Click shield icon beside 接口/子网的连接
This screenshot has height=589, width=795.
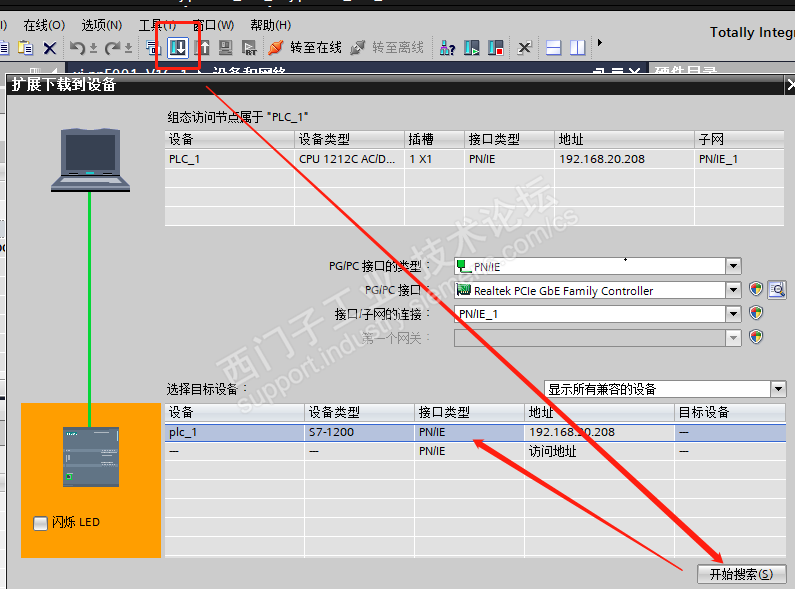point(756,313)
